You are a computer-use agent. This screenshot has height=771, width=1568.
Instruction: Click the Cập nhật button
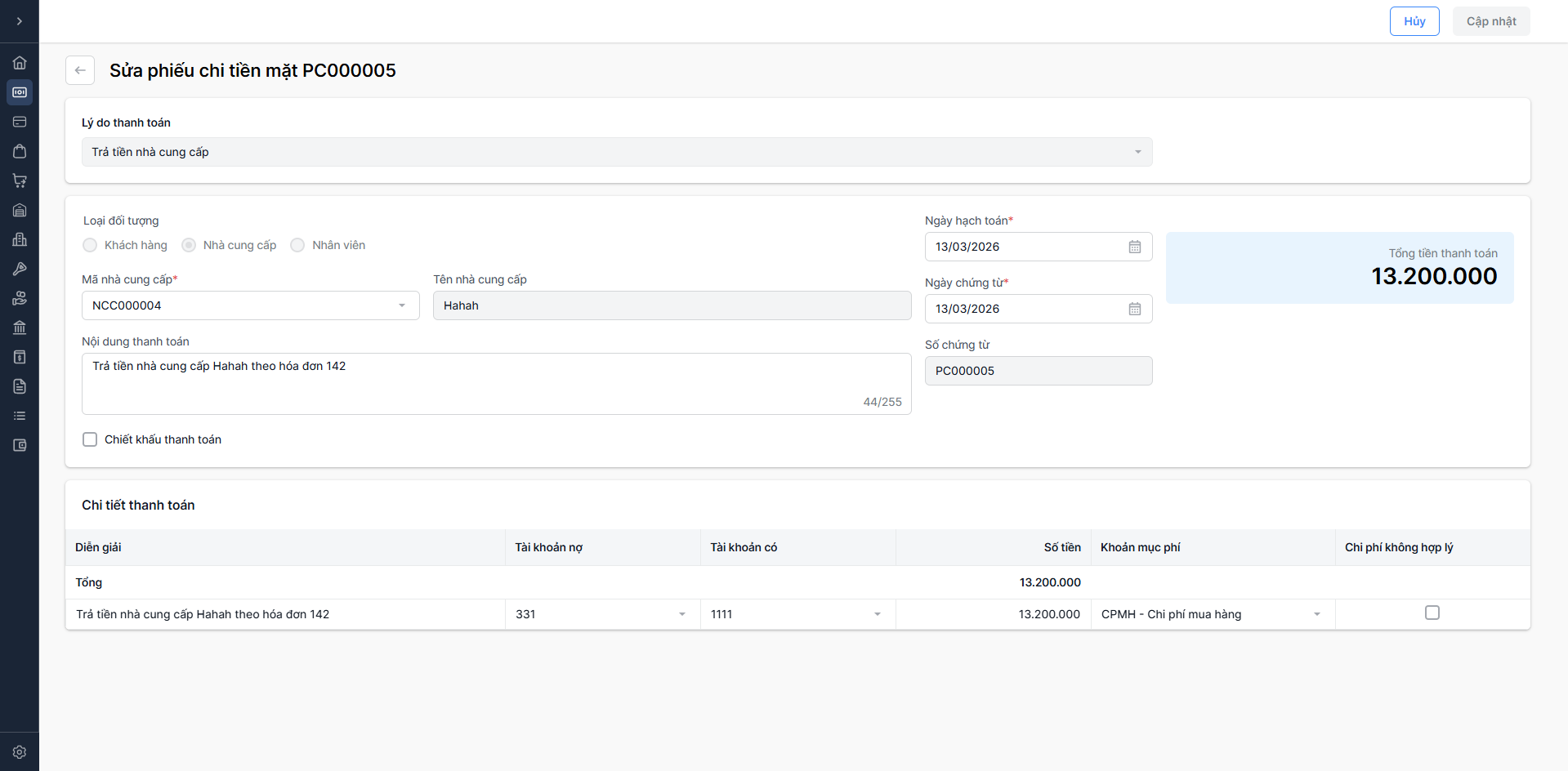(1490, 21)
